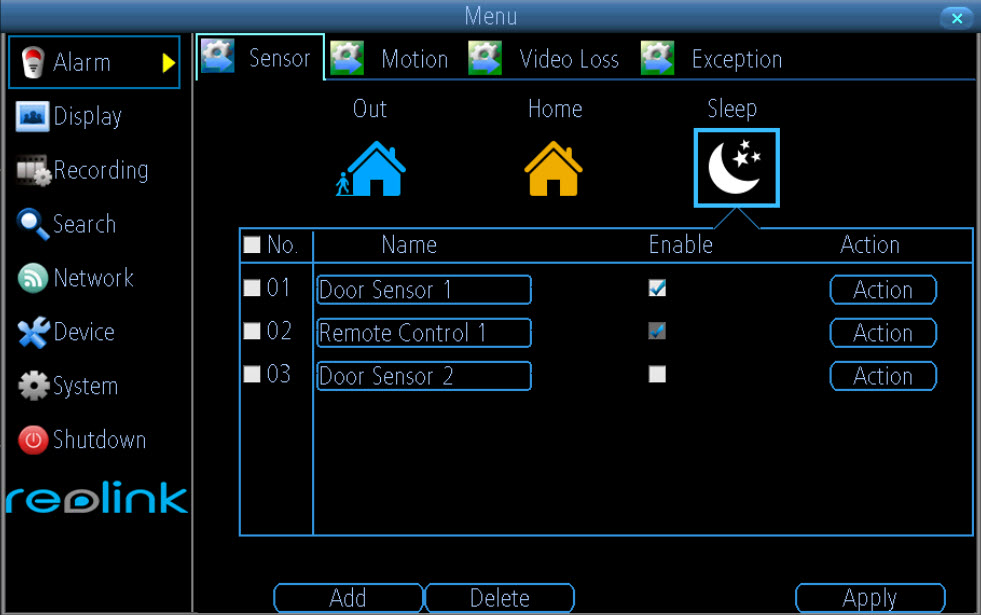
Task: Close the Menu window
Action: pyautogui.click(x=957, y=18)
